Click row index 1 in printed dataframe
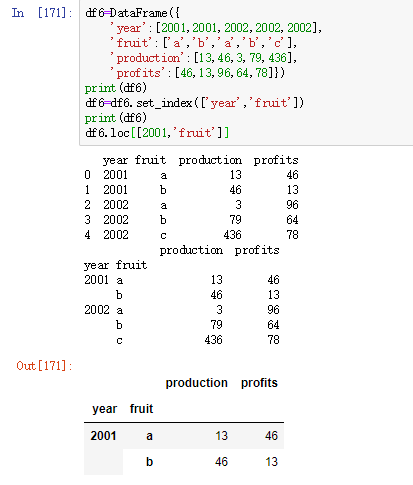The image size is (413, 485). [x=87, y=190]
